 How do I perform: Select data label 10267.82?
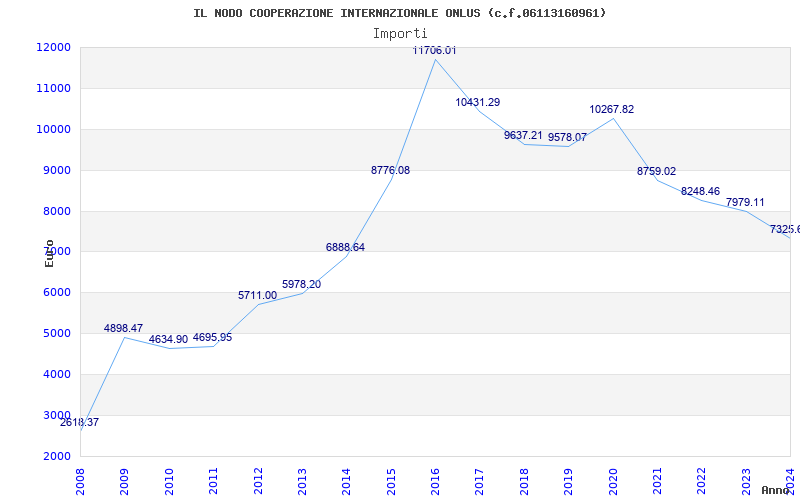612,109
